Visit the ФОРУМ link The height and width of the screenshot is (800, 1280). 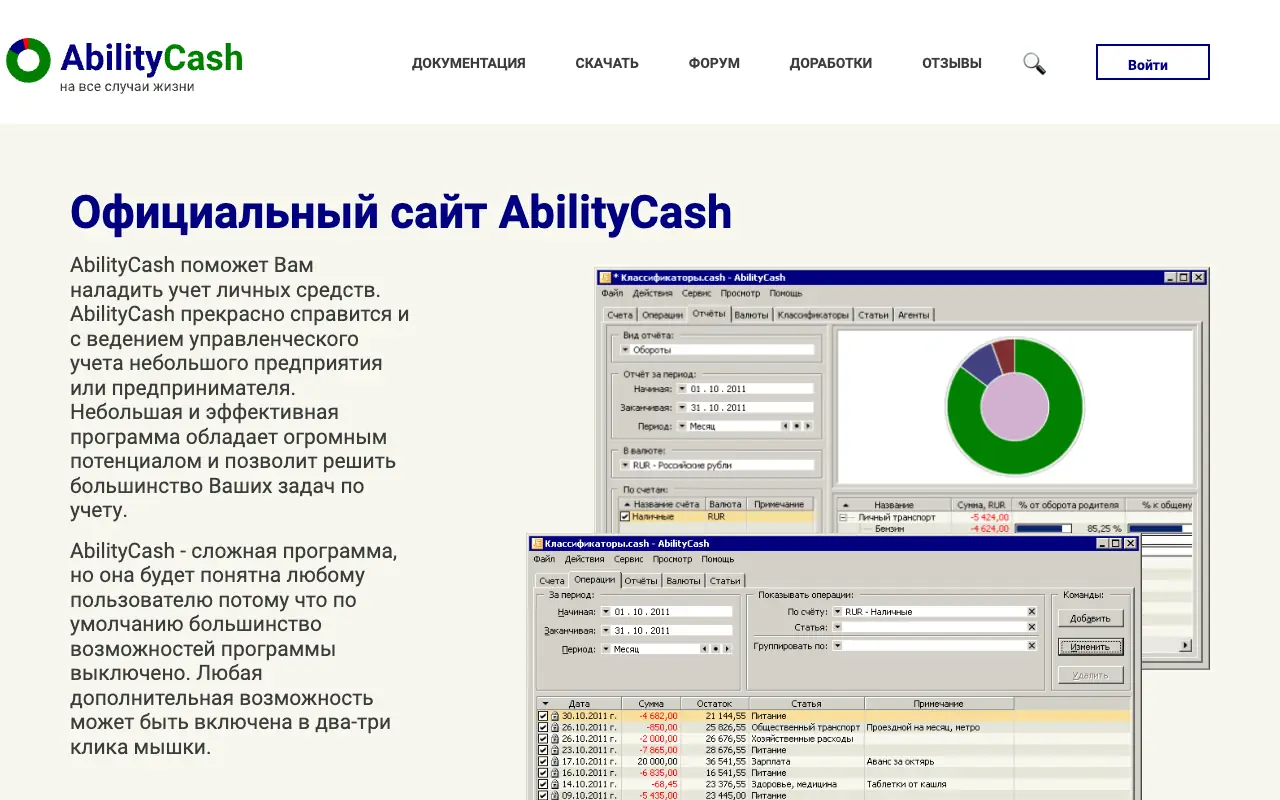click(714, 63)
